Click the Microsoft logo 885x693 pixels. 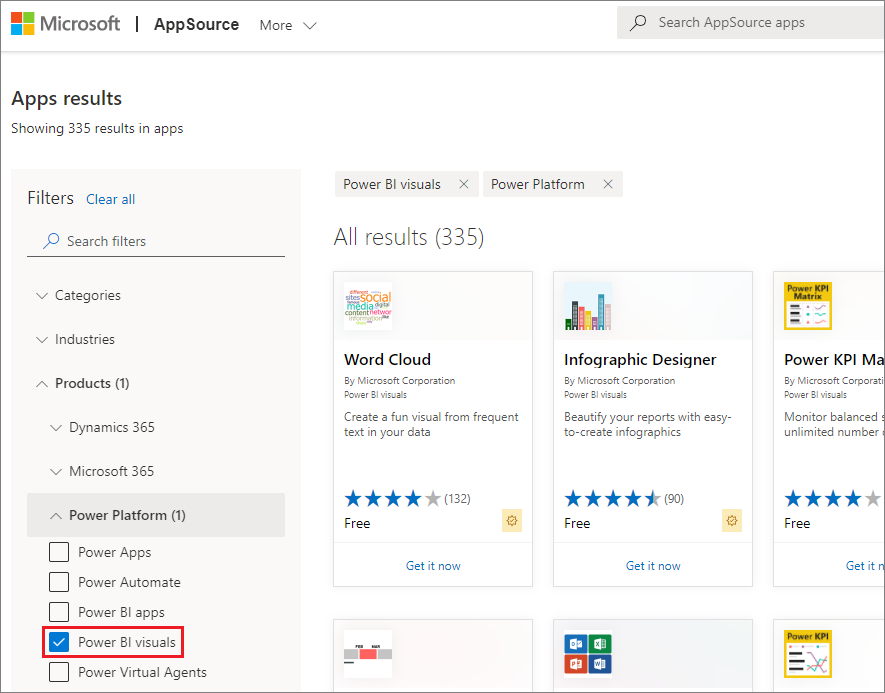(x=65, y=24)
